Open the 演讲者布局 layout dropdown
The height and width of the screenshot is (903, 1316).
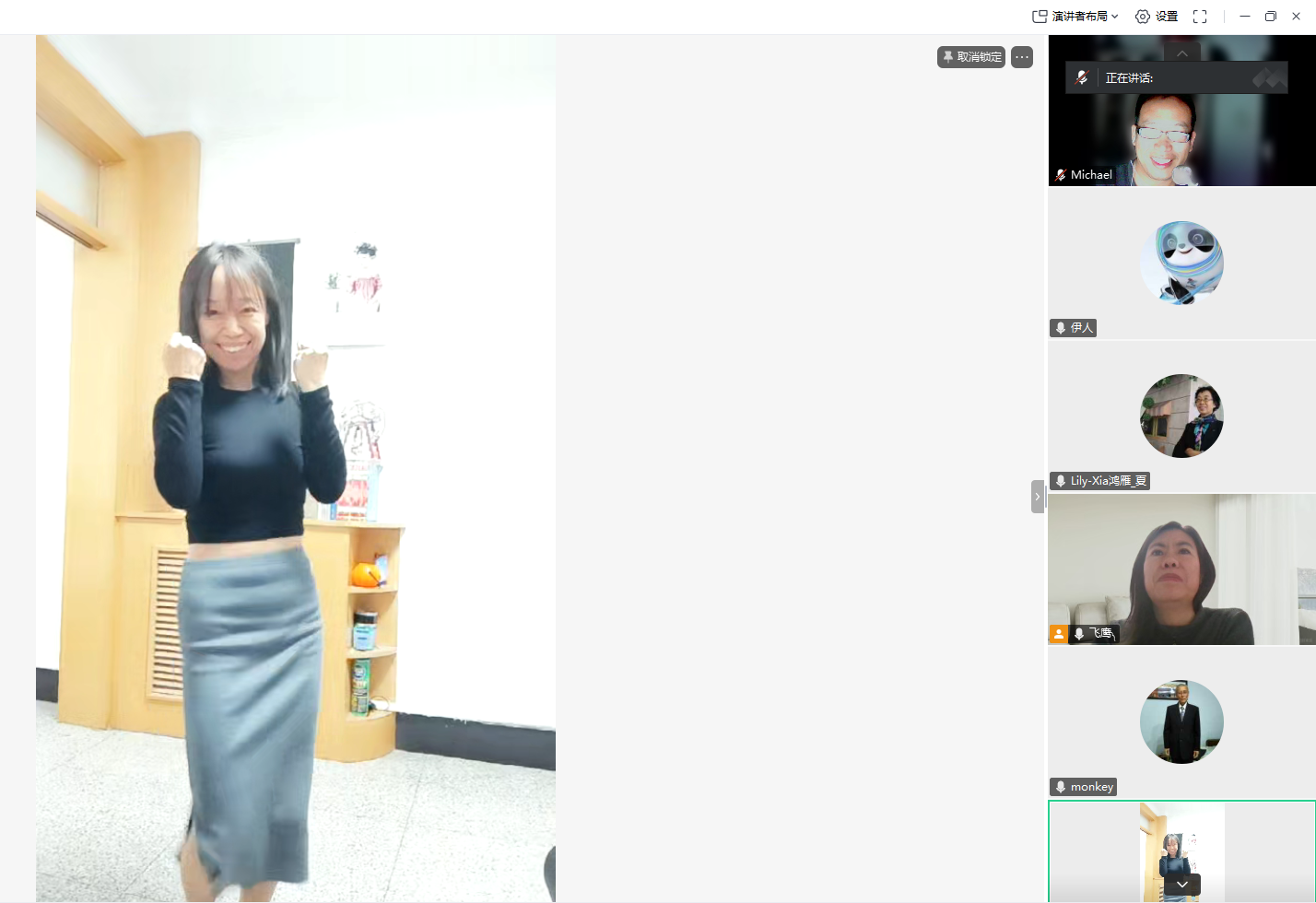pos(1075,17)
